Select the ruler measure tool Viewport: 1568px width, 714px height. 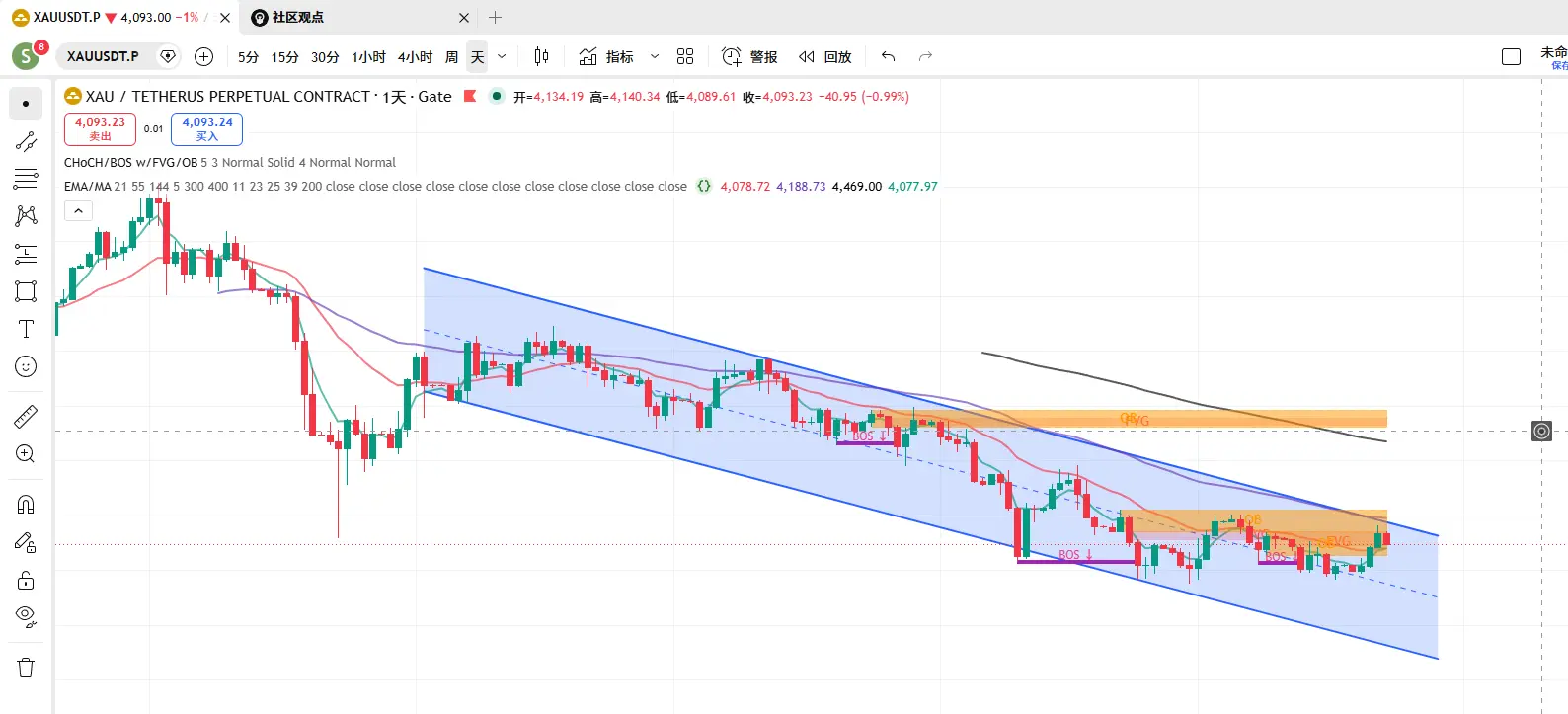(x=26, y=416)
